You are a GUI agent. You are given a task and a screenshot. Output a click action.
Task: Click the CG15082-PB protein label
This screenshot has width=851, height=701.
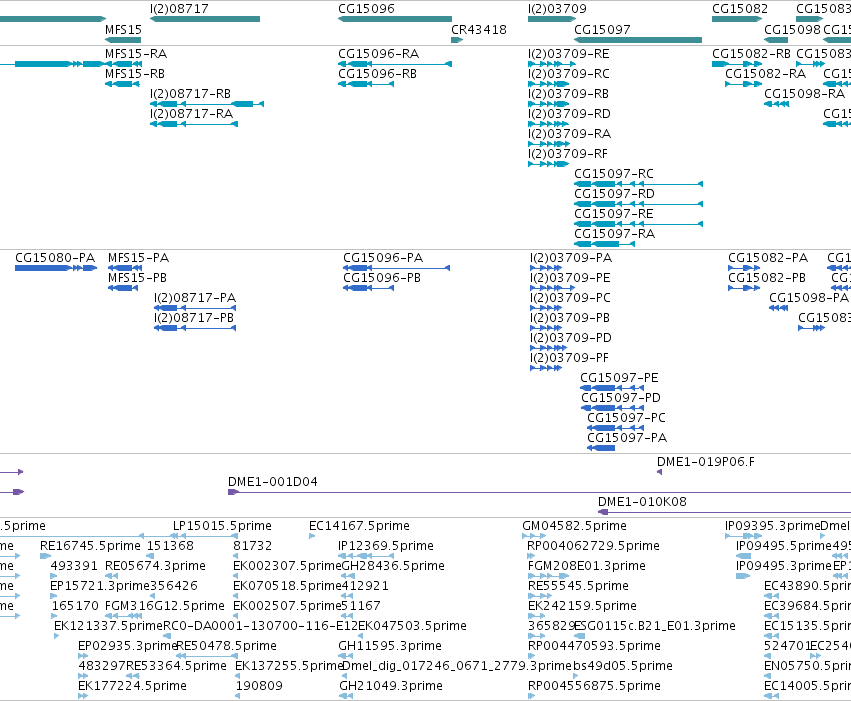tap(767, 278)
